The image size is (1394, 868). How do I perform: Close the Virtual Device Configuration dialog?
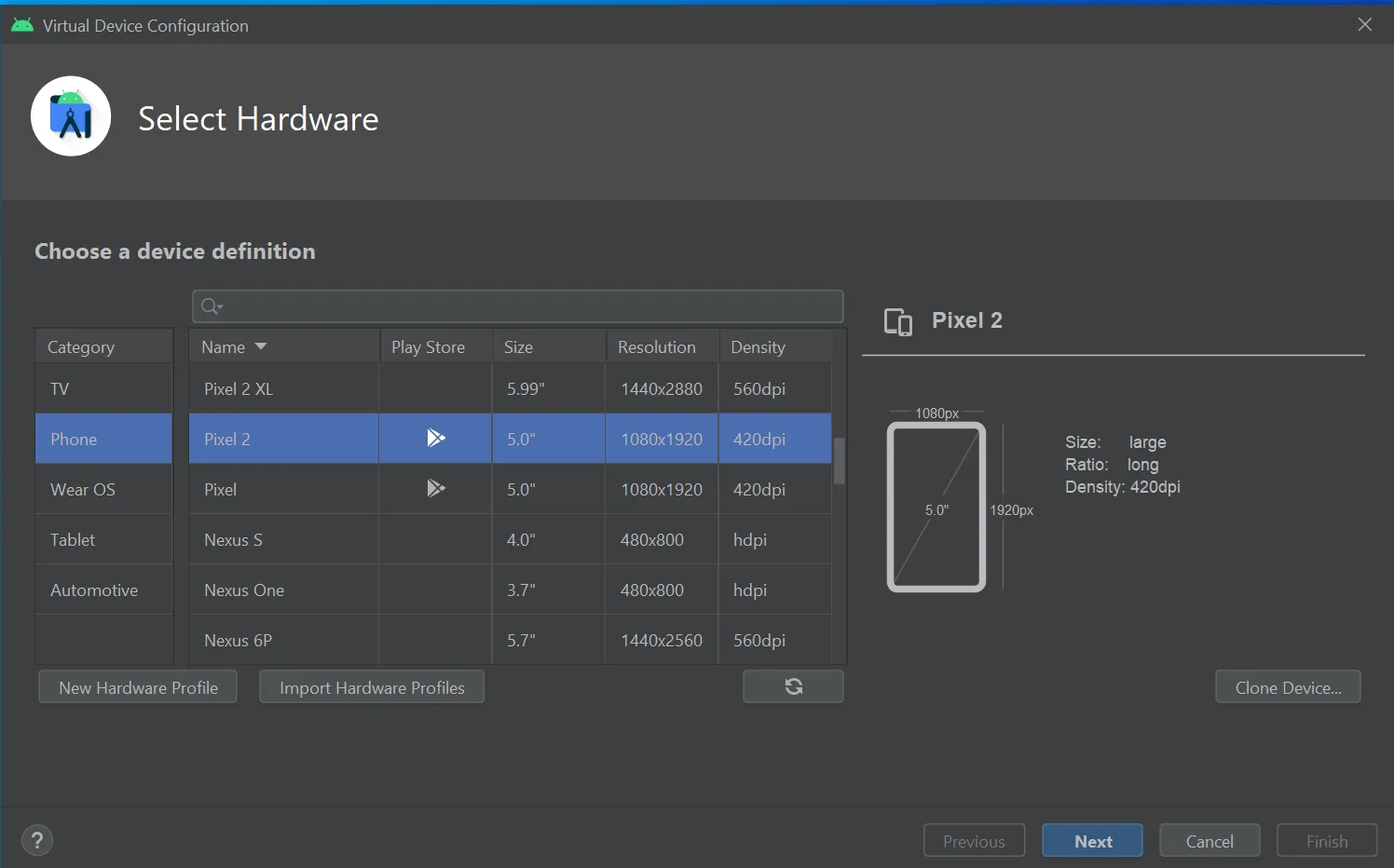tap(1365, 25)
